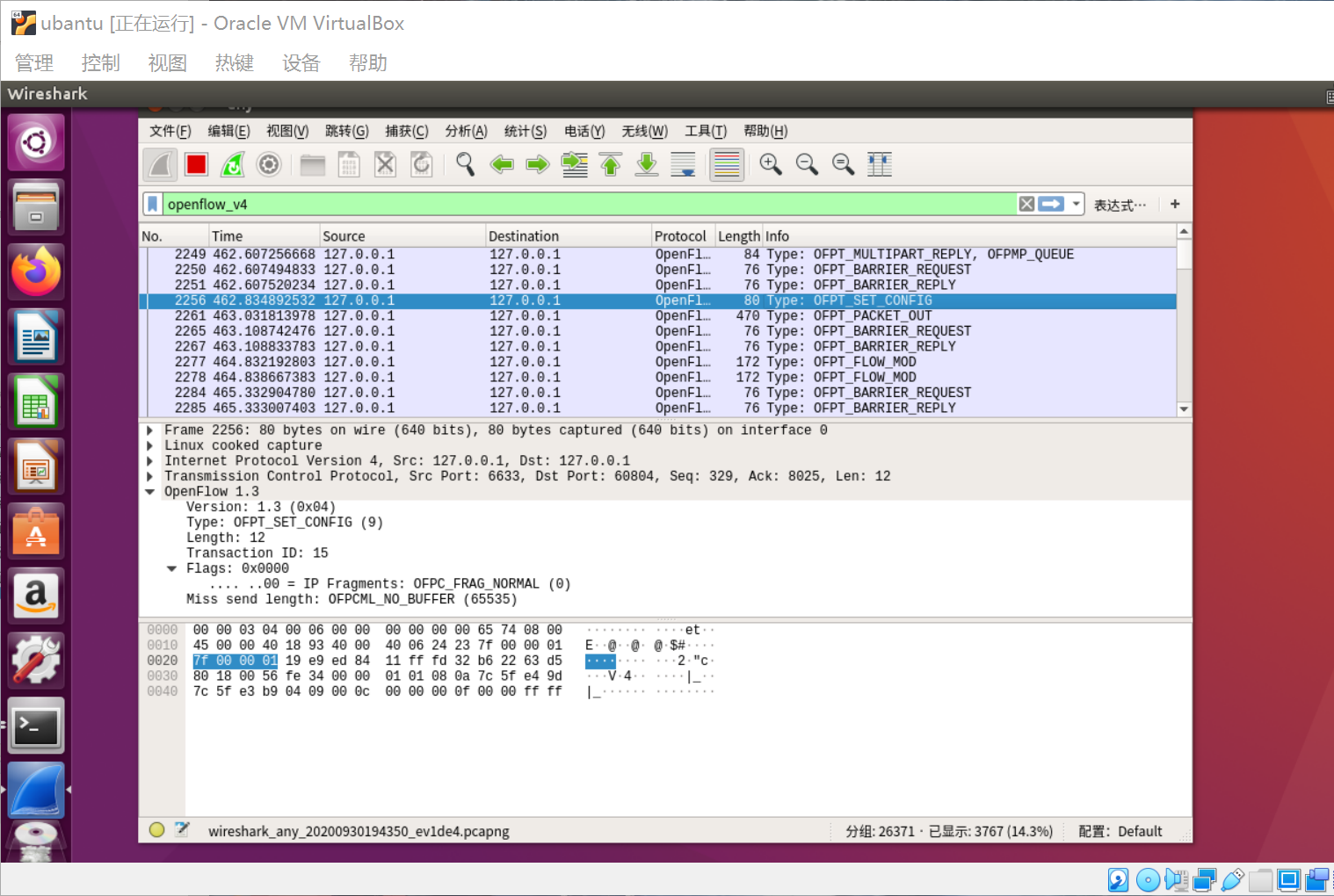The height and width of the screenshot is (896, 1334).
Task: Reset packet text to normal size
Action: click(x=844, y=164)
